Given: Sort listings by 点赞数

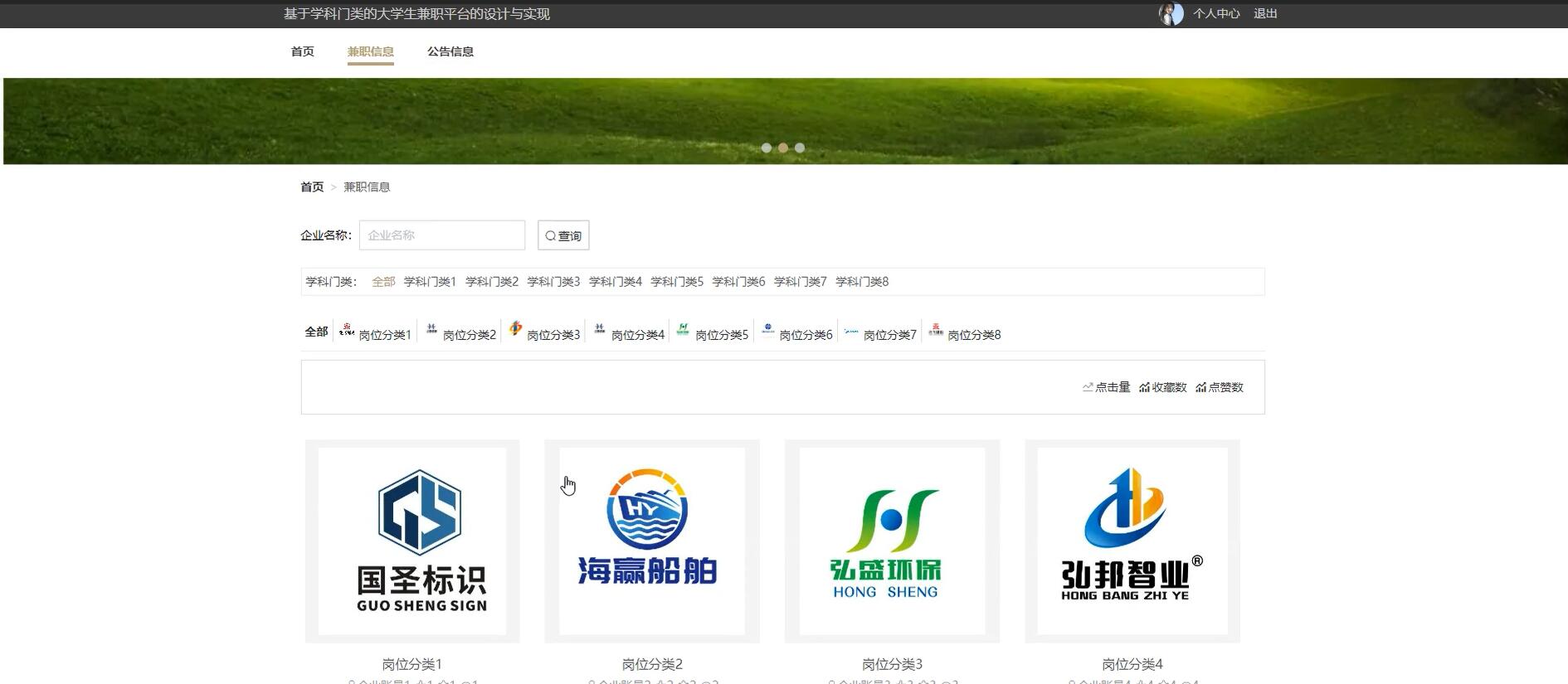Looking at the screenshot, I should [1220, 387].
